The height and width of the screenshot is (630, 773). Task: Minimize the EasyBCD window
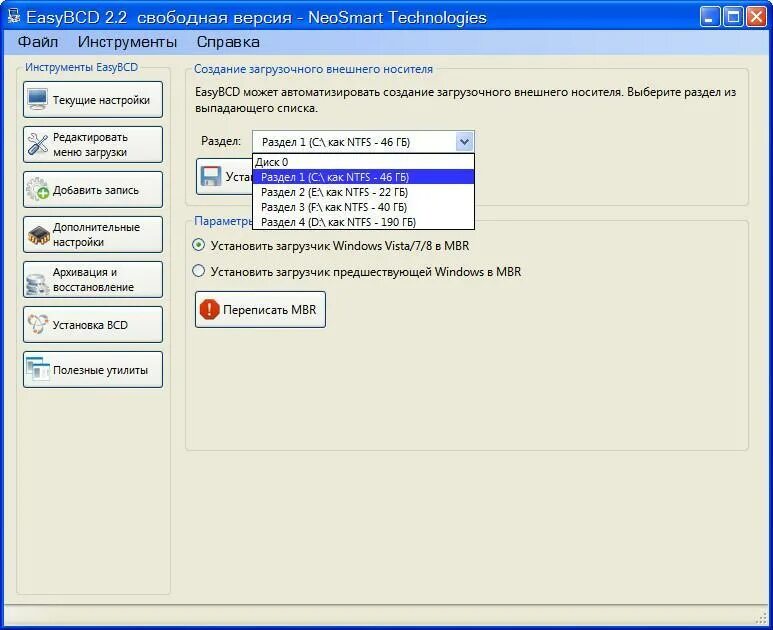click(709, 17)
